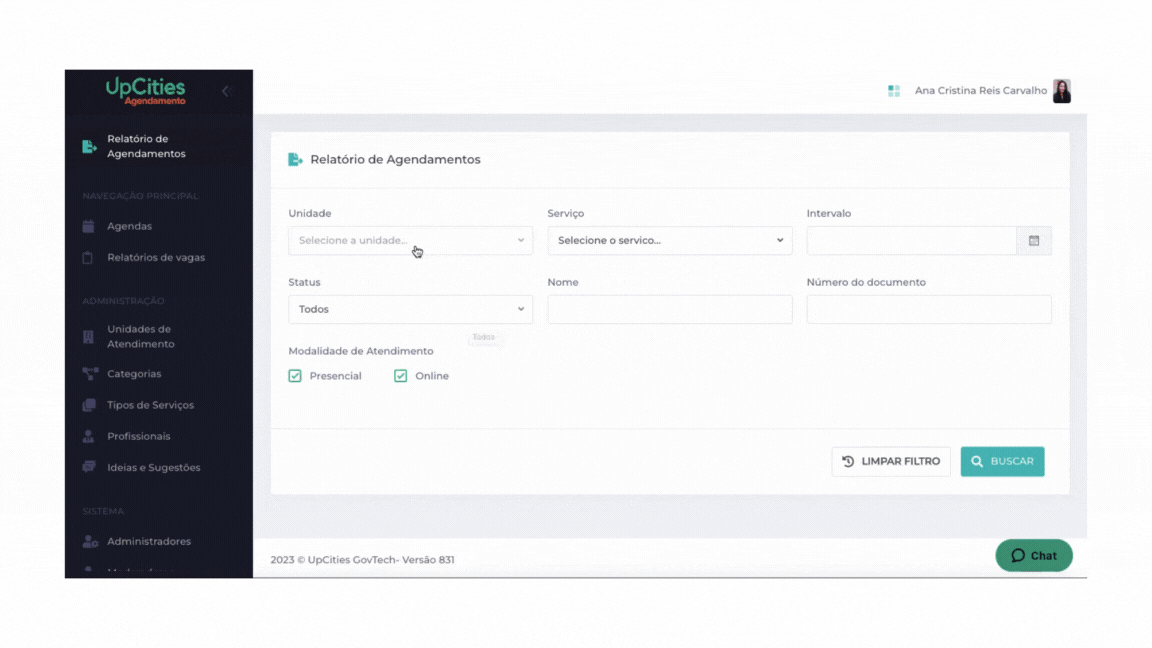
Task: Toggle the Presencial checkbox
Action: (x=295, y=376)
